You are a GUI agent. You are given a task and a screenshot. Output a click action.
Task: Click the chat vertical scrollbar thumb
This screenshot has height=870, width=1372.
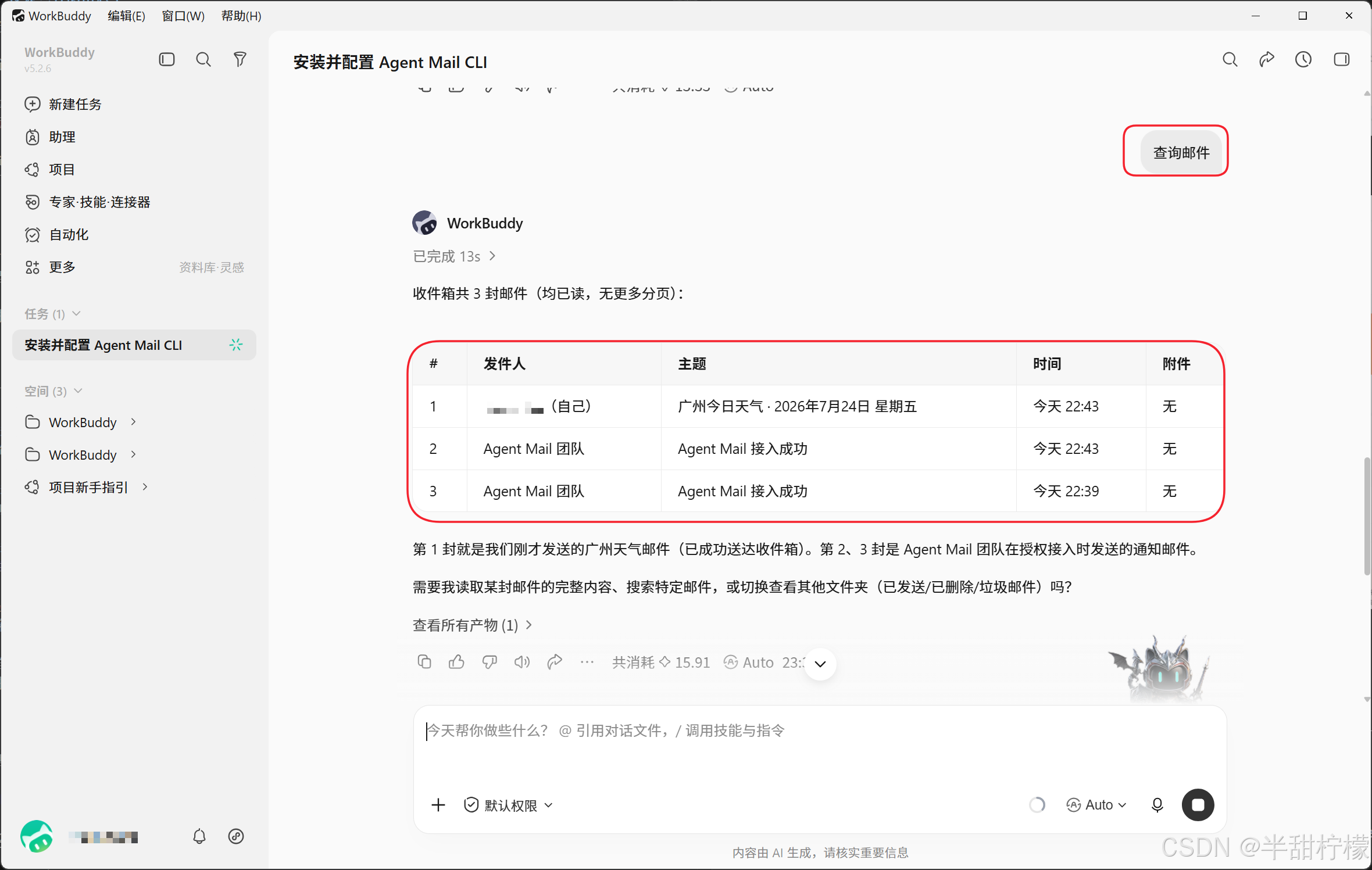click(x=1367, y=516)
